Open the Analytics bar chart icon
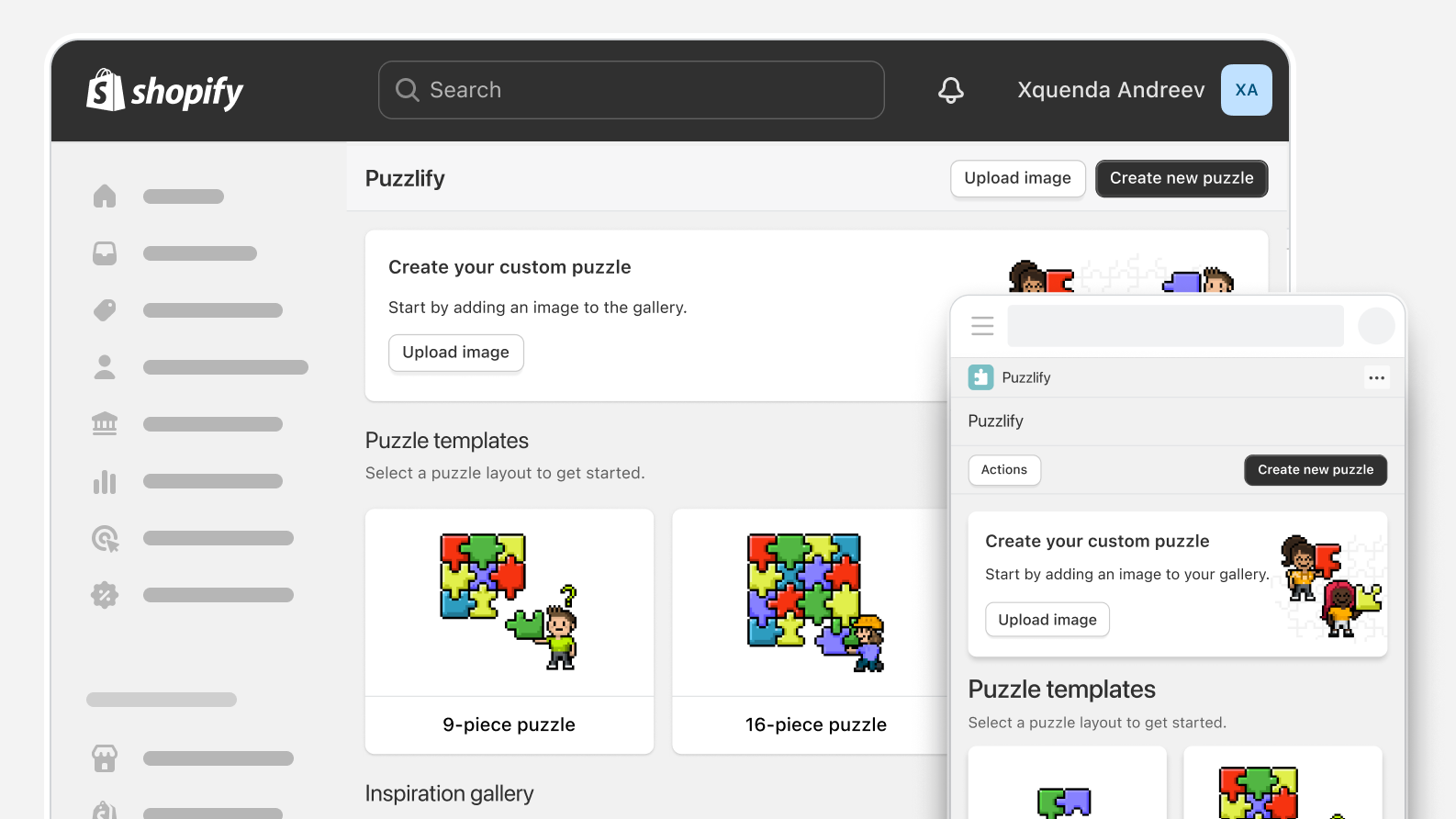This screenshot has width=1456, height=819. tap(105, 481)
